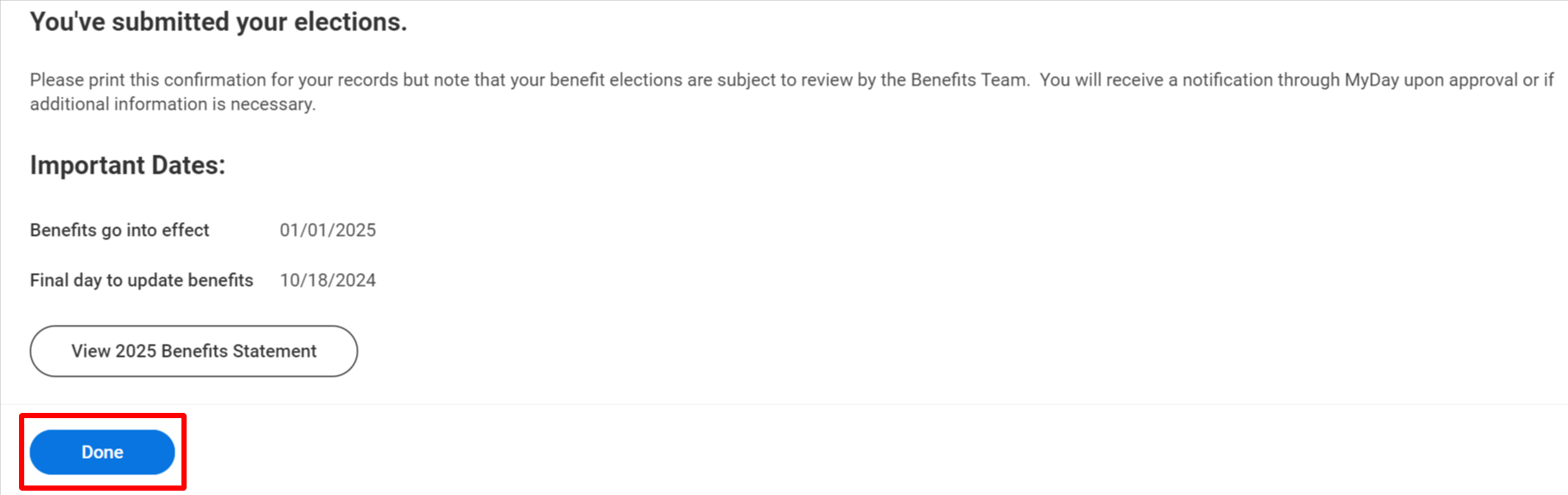Click the blue Done button
Screen dimensions: 1568x495
pos(102,452)
